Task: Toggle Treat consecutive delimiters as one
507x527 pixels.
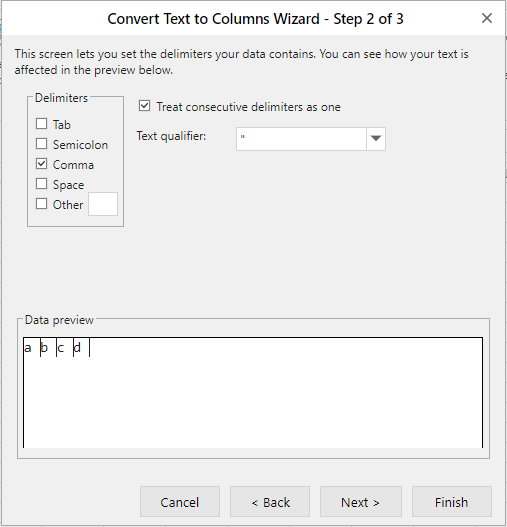Action: (145, 106)
